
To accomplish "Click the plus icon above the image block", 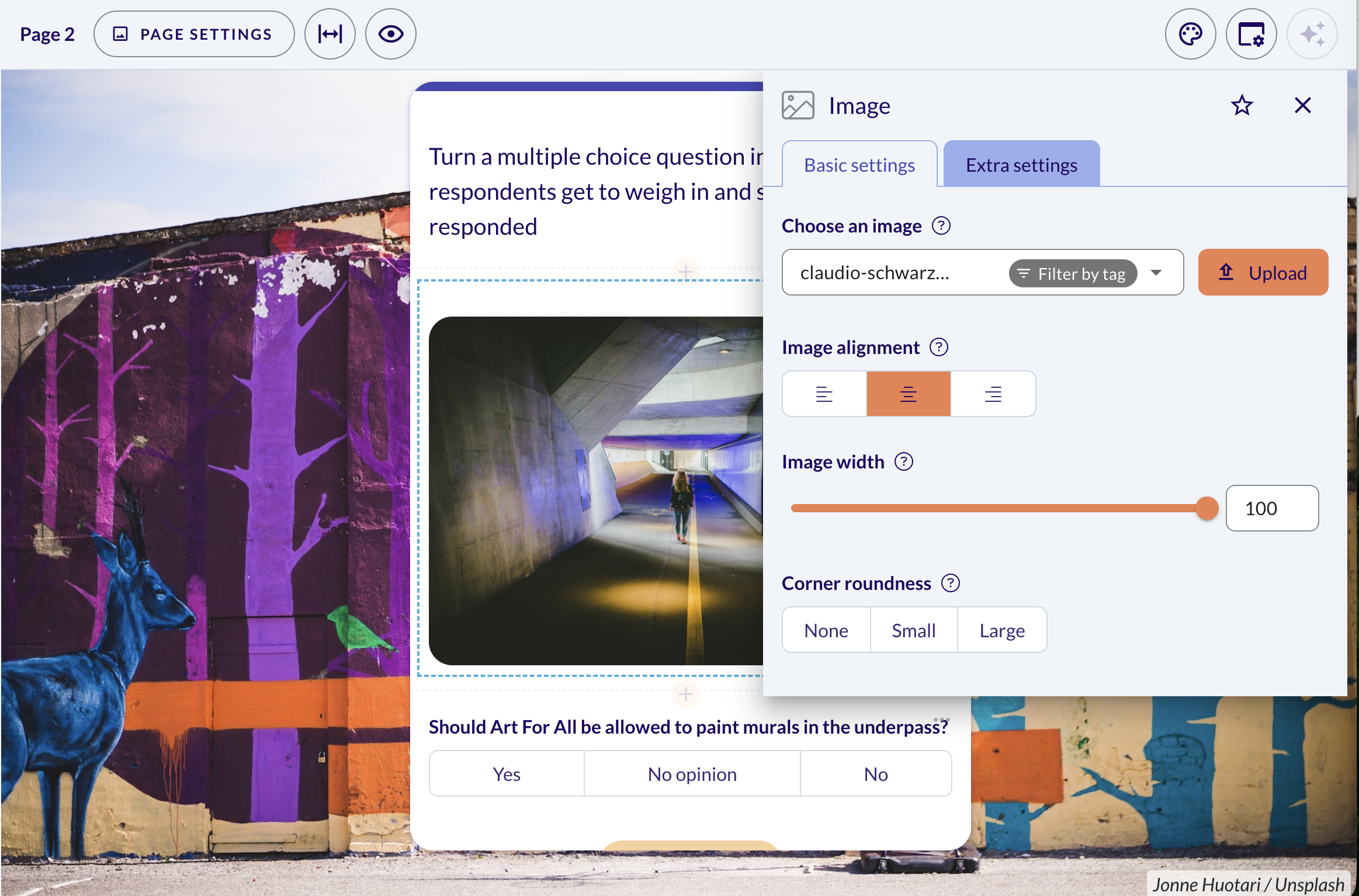I will (685, 270).
